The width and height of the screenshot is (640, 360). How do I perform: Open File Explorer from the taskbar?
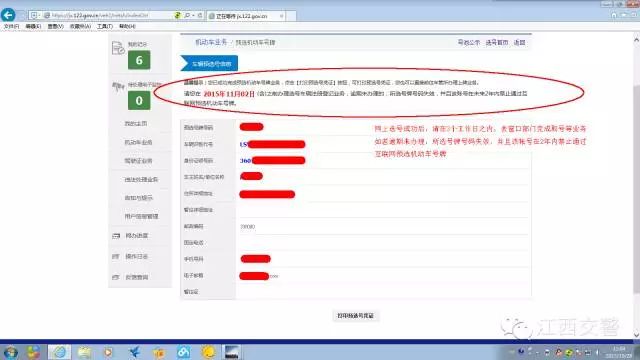(84, 352)
